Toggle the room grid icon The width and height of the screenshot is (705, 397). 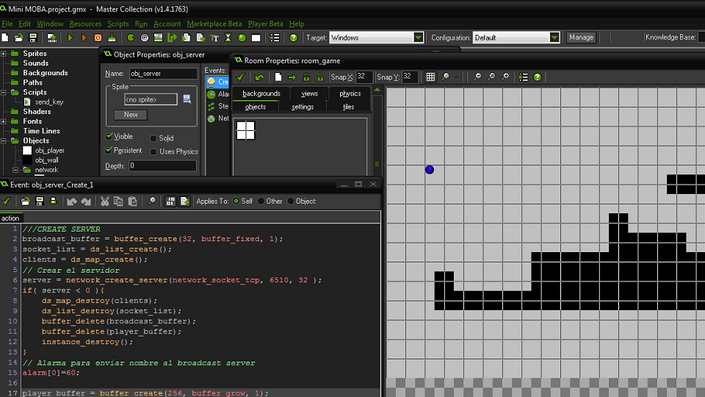(430, 77)
